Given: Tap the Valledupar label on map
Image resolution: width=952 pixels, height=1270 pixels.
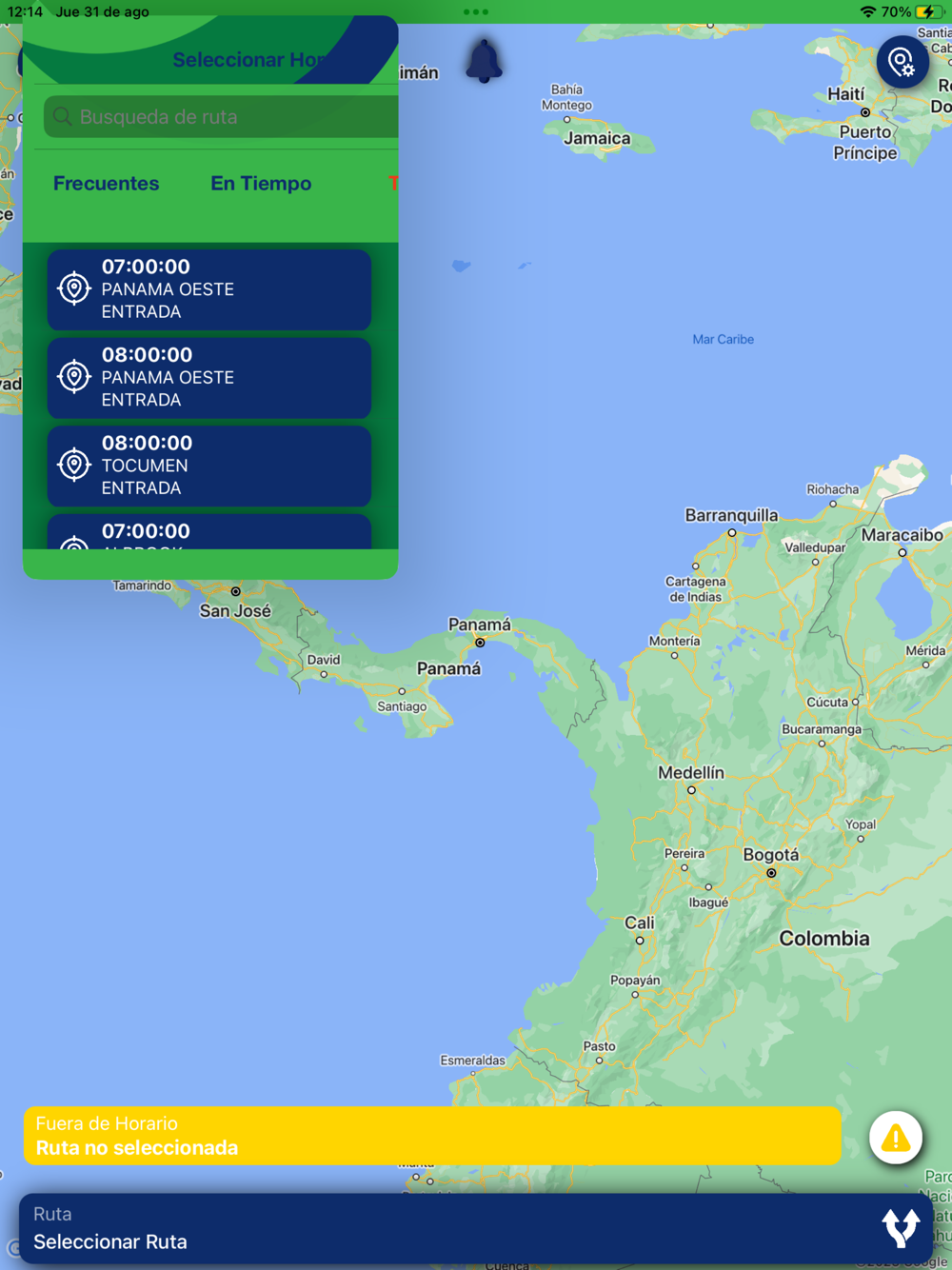Looking at the screenshot, I should [815, 547].
